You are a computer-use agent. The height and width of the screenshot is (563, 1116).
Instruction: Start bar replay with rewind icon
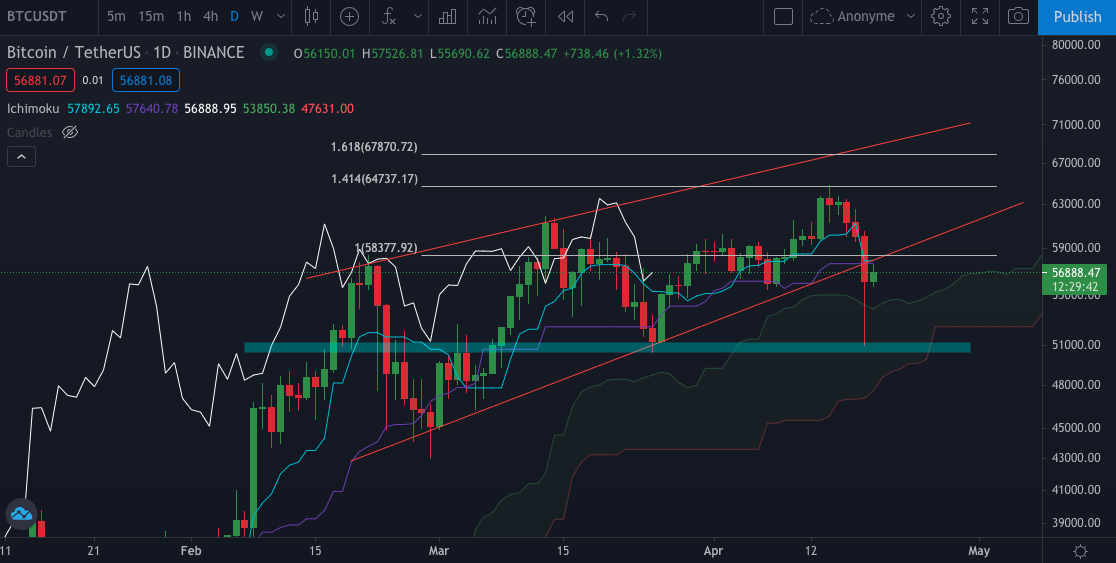[565, 16]
